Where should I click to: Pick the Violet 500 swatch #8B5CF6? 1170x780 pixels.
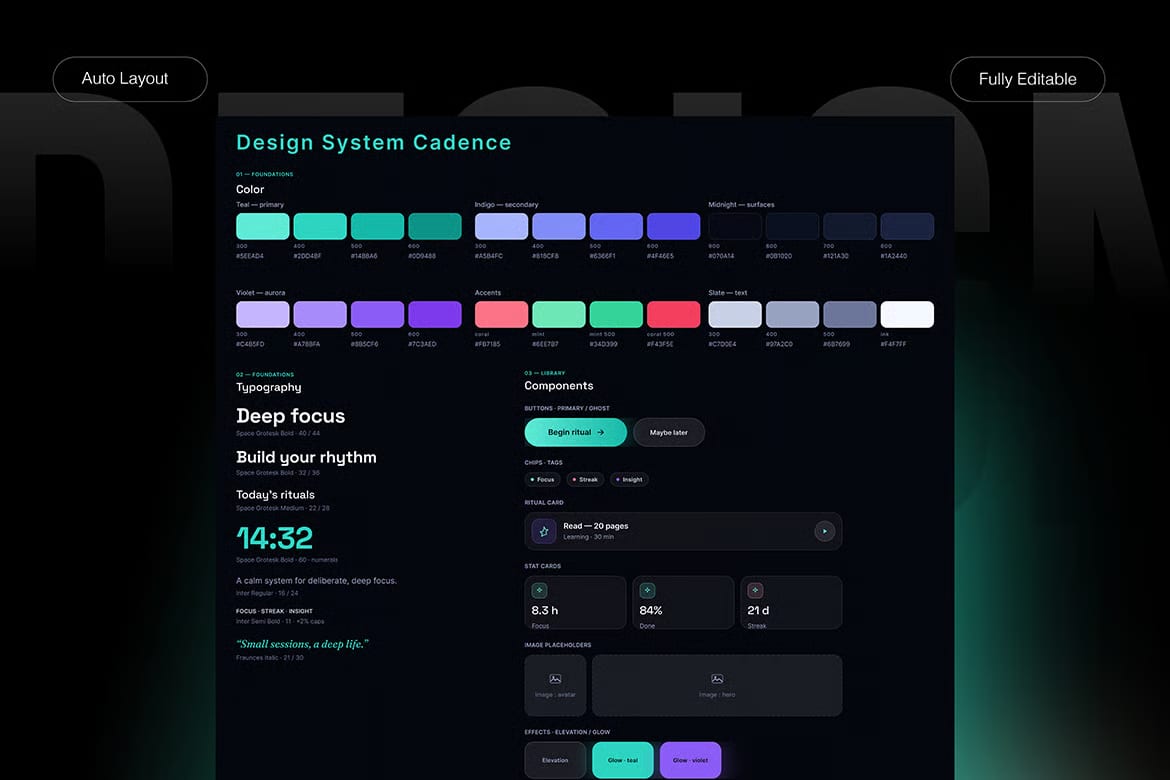tap(378, 314)
